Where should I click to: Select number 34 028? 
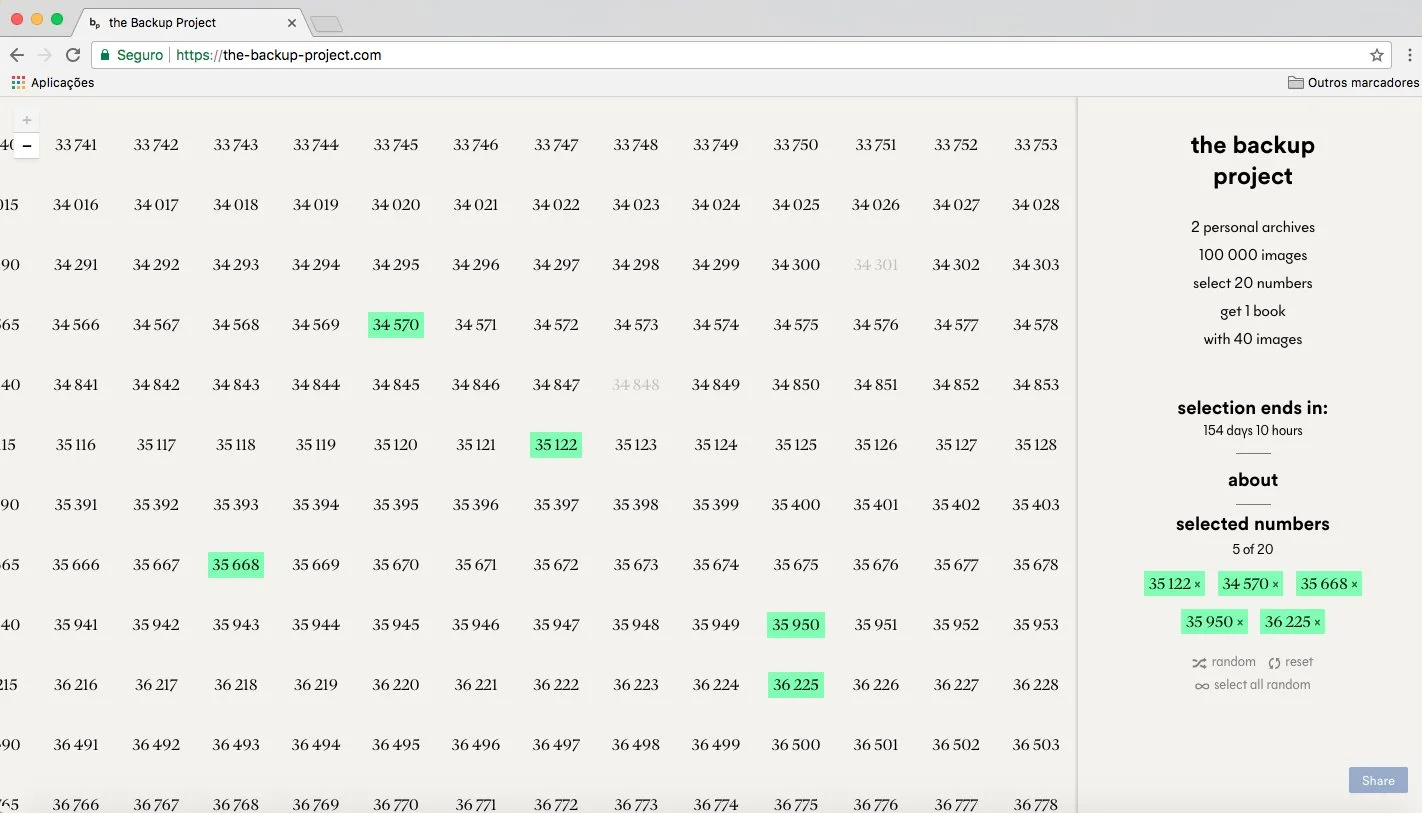tap(1036, 205)
